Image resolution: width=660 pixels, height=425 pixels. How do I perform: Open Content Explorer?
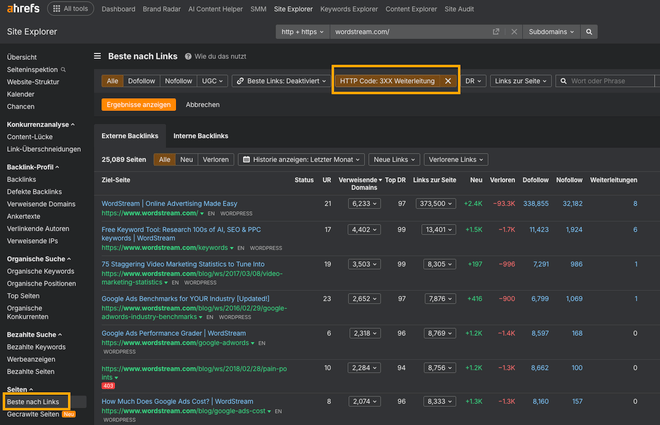411,9
